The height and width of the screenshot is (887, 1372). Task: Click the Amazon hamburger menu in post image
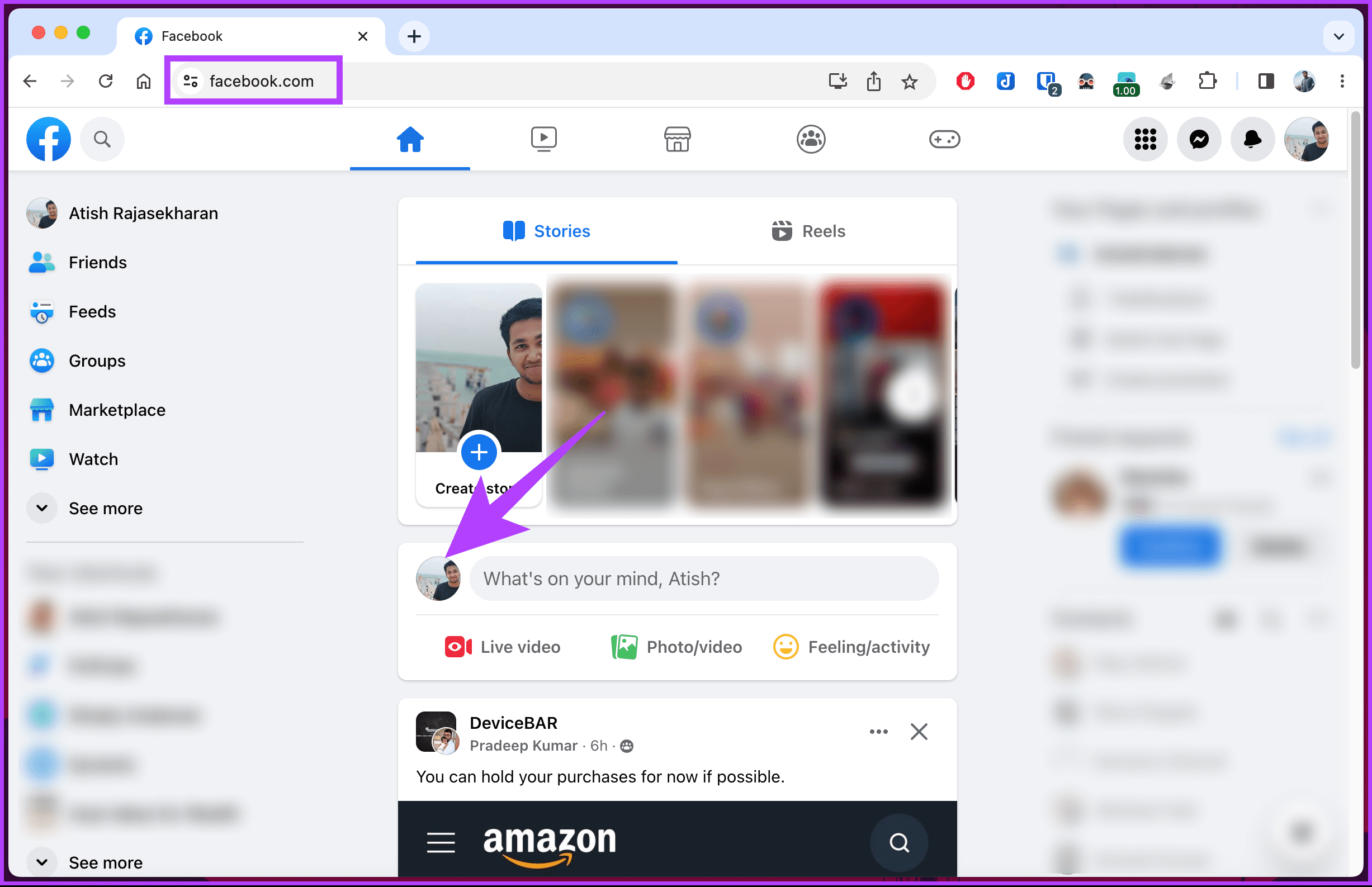[x=441, y=843]
